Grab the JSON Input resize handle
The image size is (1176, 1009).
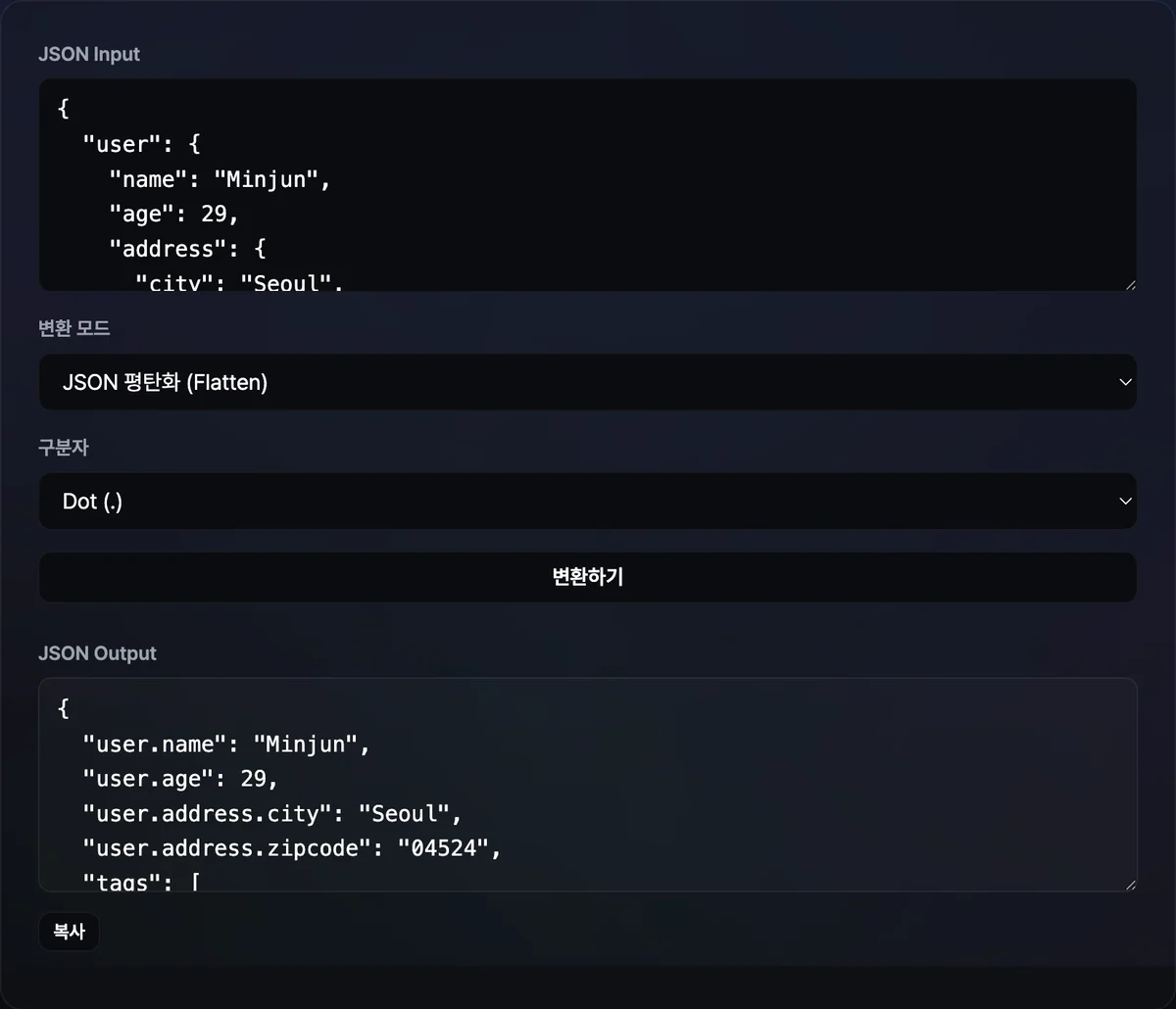[1130, 284]
